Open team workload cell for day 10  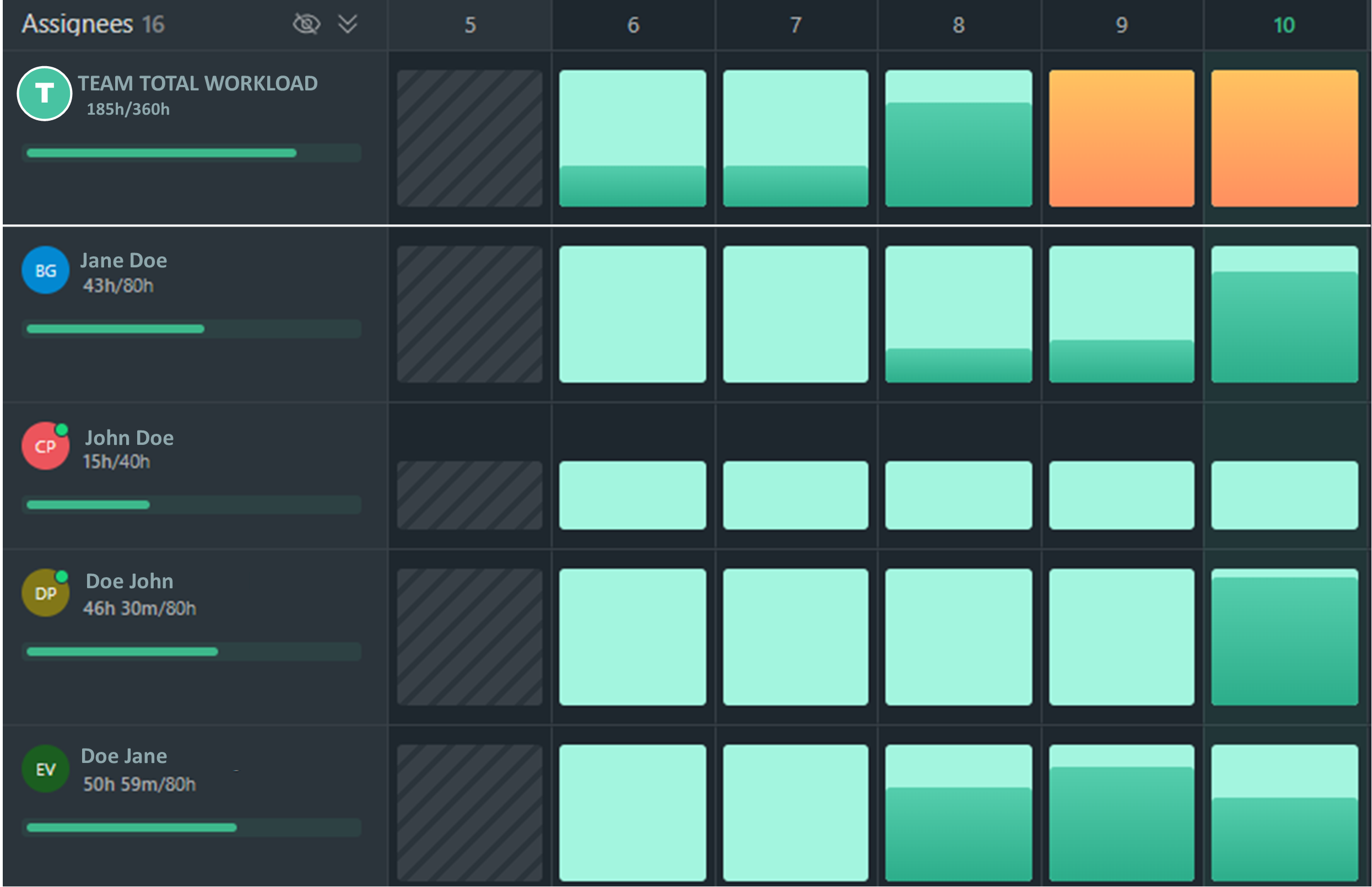tap(1284, 138)
